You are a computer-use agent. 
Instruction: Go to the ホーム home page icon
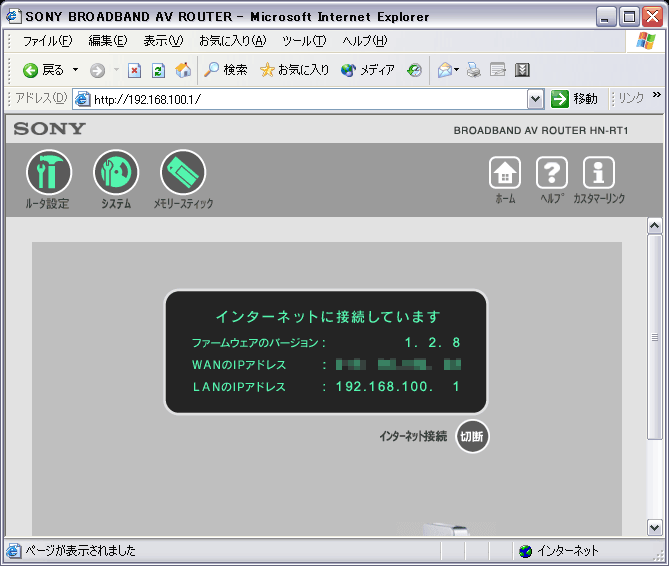click(x=505, y=172)
